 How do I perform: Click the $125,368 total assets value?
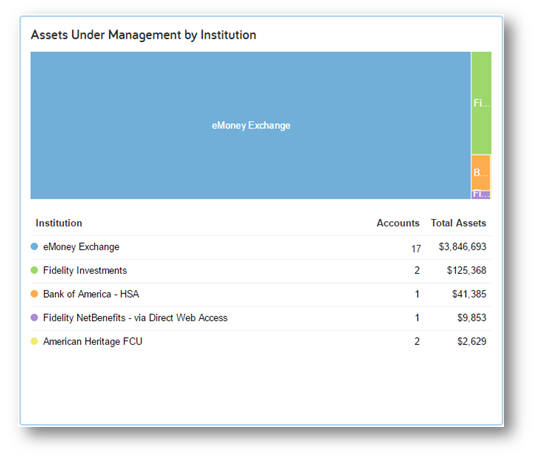coord(466,270)
